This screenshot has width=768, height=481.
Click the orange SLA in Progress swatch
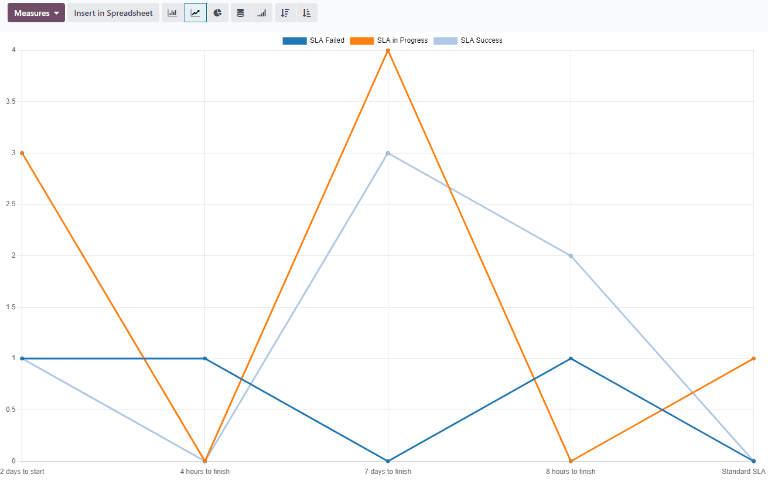[362, 40]
